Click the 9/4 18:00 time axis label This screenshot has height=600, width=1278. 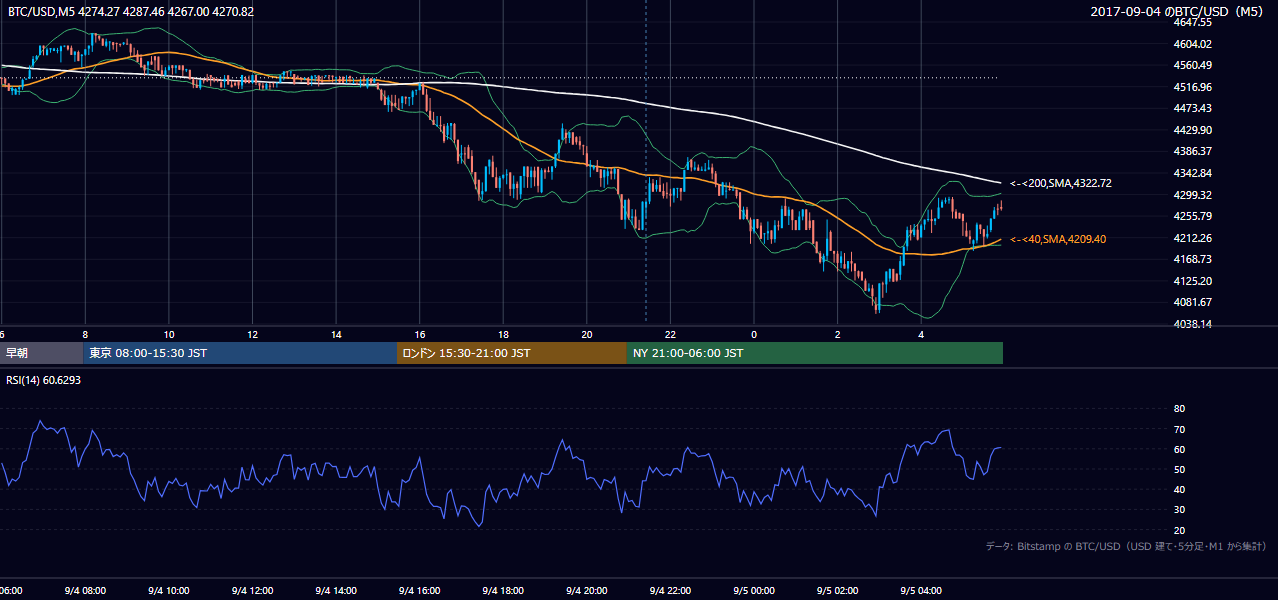tap(503, 590)
